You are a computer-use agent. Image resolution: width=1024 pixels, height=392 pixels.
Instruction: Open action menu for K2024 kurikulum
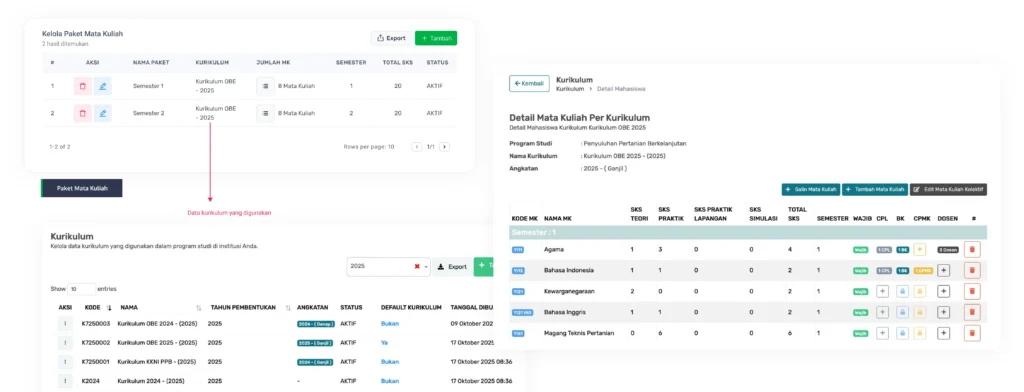[65, 380]
